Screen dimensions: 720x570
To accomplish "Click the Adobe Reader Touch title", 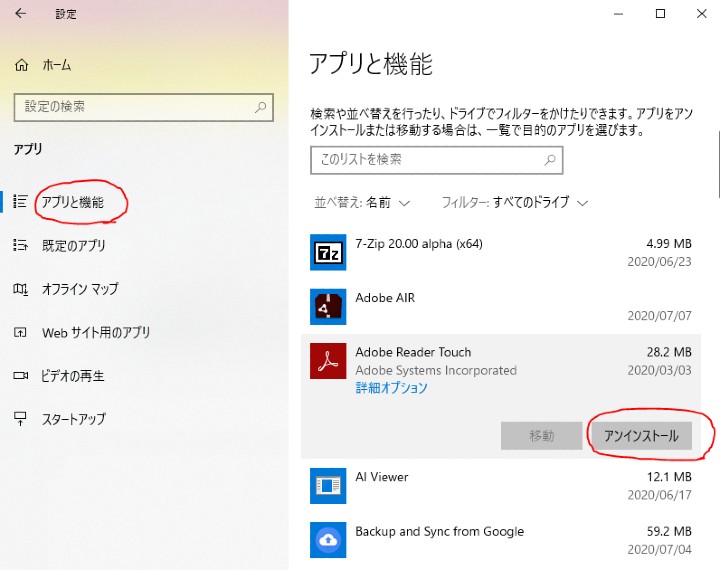I will pos(413,352).
